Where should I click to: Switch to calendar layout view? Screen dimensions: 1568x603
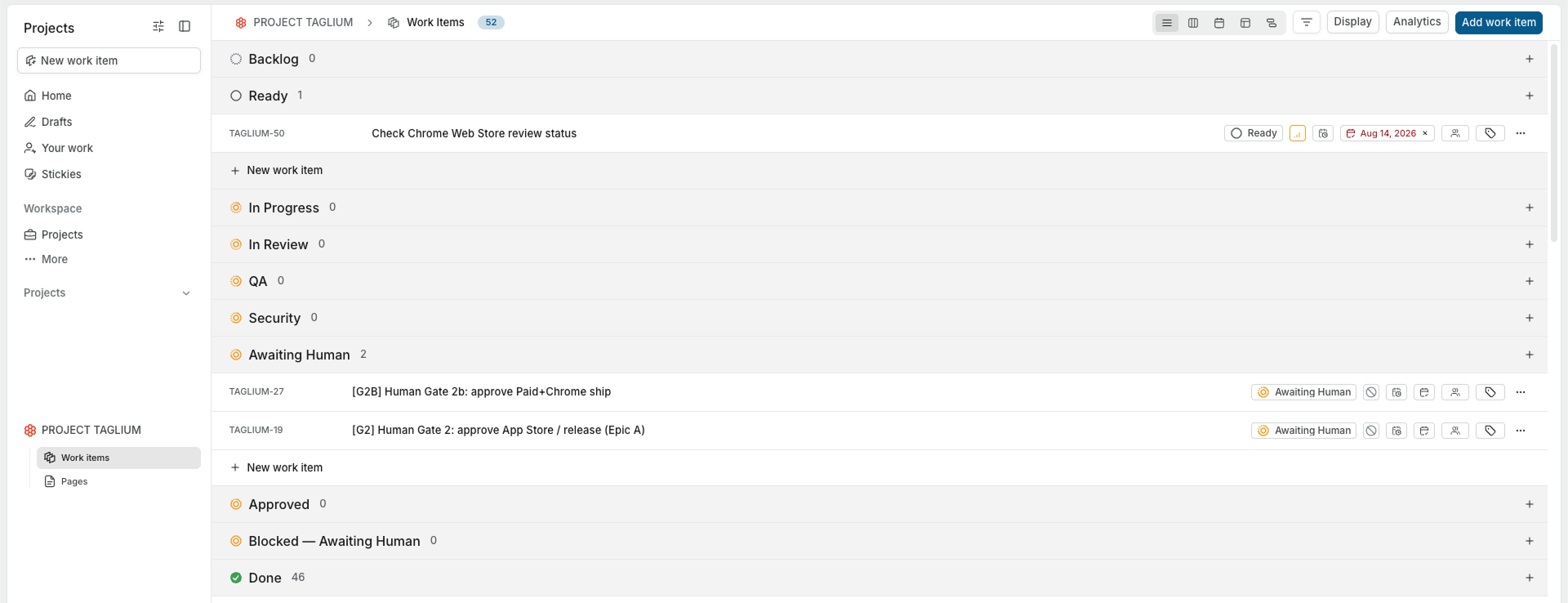click(x=1219, y=23)
